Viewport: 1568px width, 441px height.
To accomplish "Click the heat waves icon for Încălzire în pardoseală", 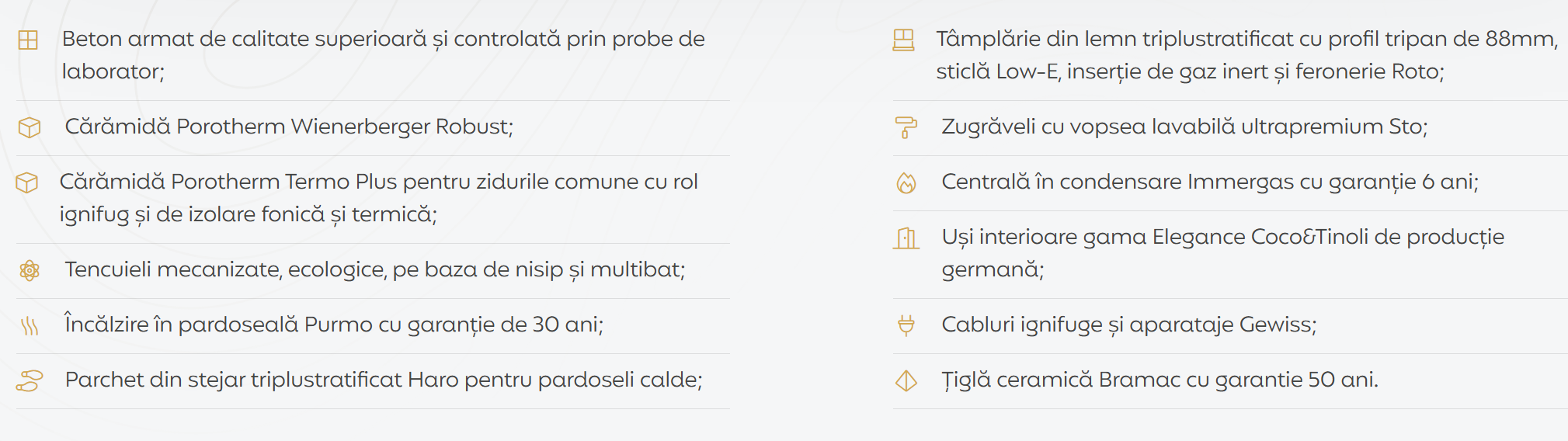I will (x=30, y=326).
